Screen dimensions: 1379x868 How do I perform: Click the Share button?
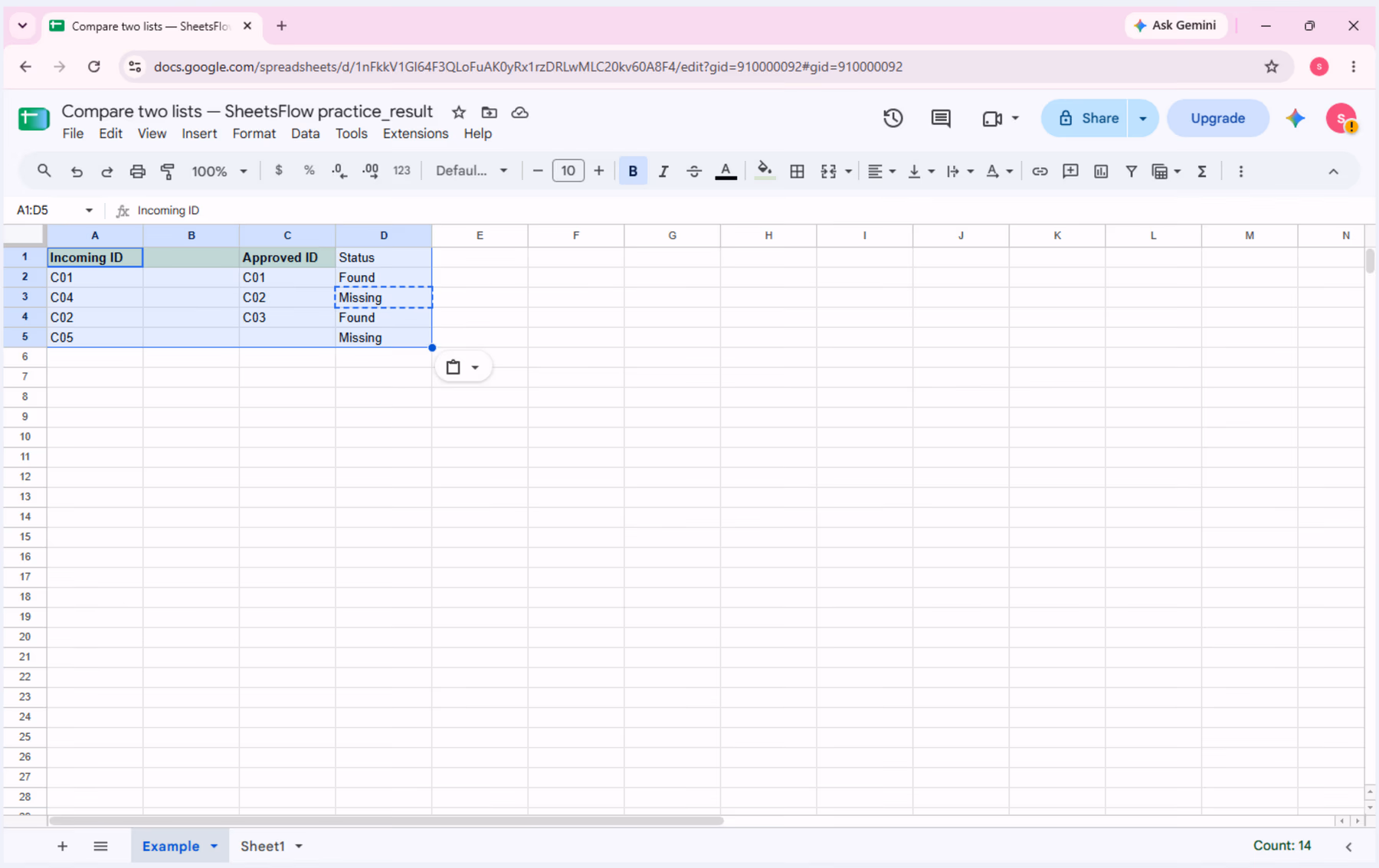click(x=1085, y=118)
